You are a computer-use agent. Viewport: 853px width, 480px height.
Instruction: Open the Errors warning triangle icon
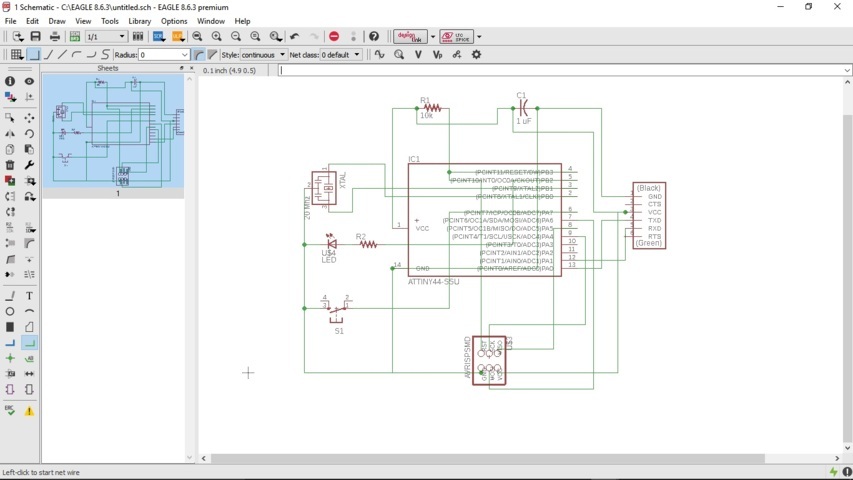pos(29,411)
